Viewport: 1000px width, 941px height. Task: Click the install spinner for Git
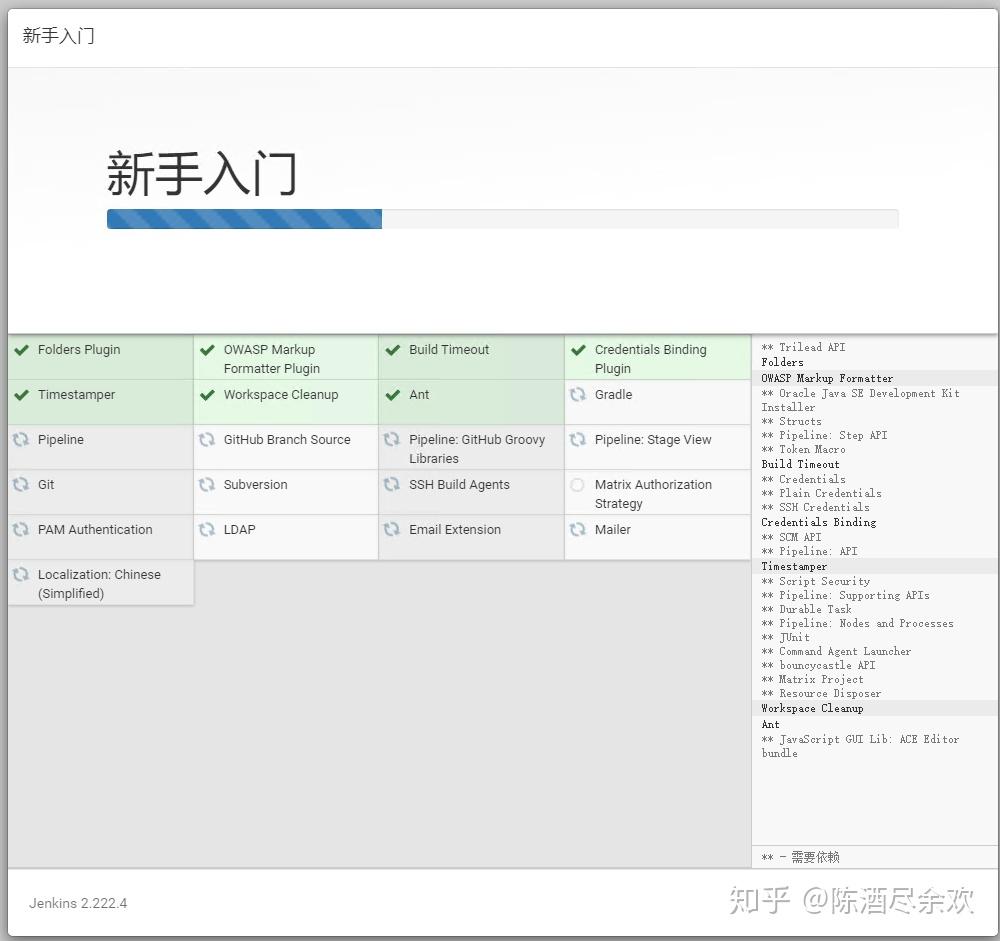tap(21, 485)
